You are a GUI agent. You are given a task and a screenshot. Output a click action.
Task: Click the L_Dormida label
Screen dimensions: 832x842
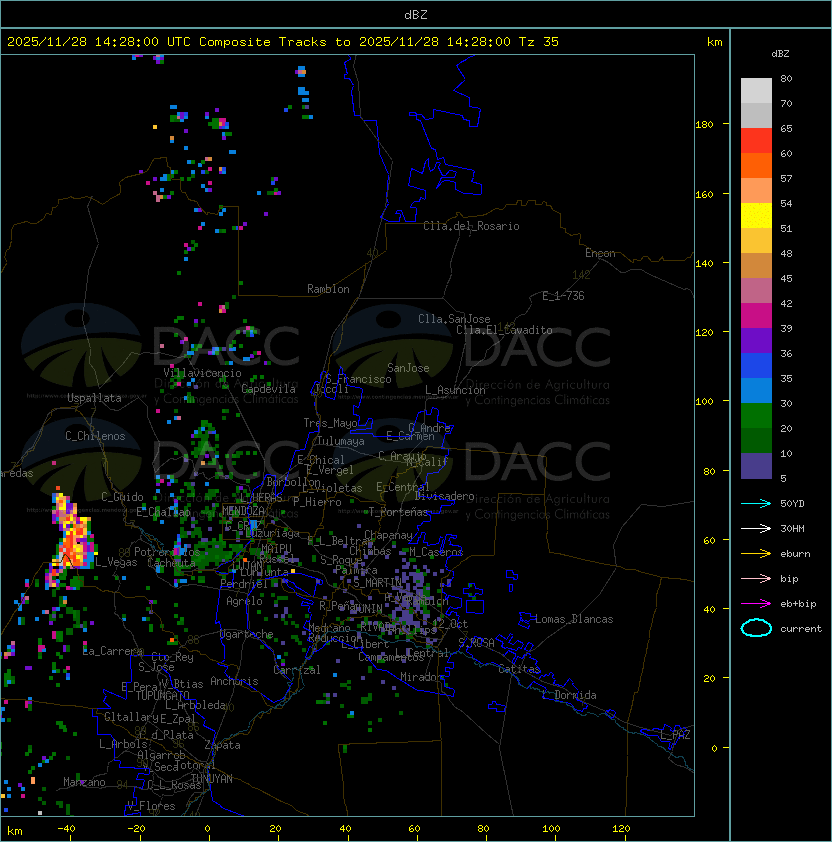[569, 695]
